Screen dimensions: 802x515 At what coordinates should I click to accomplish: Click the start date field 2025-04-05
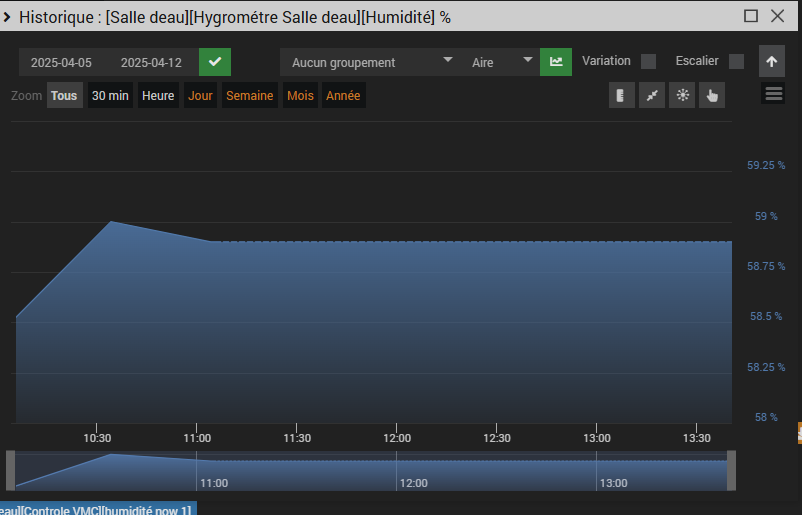pos(61,62)
